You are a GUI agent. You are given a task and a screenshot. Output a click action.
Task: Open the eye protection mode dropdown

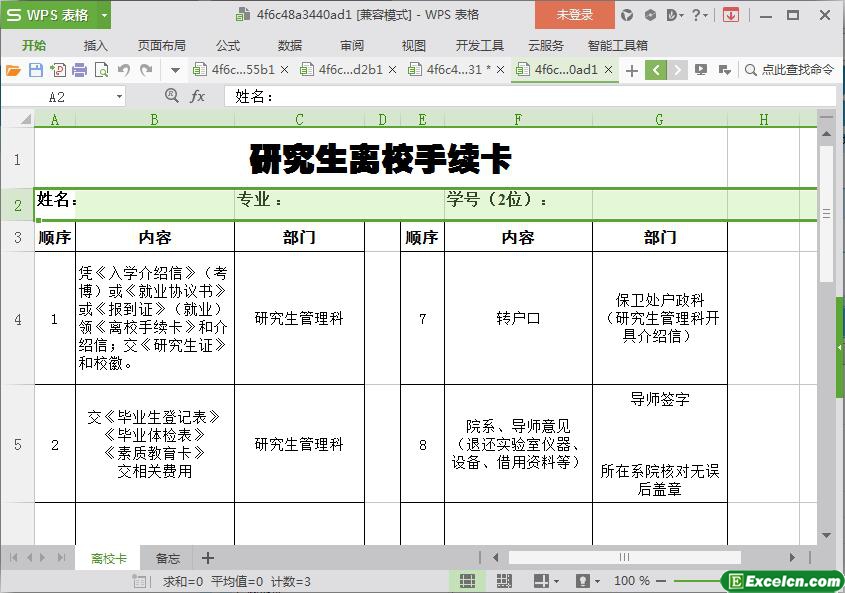coord(597,581)
